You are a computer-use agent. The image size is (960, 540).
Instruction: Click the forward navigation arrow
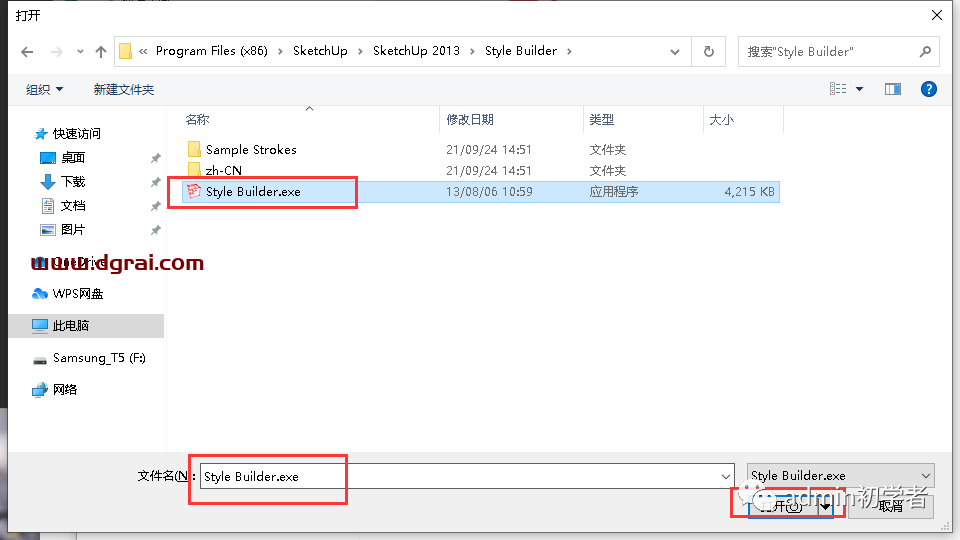pyautogui.click(x=56, y=52)
